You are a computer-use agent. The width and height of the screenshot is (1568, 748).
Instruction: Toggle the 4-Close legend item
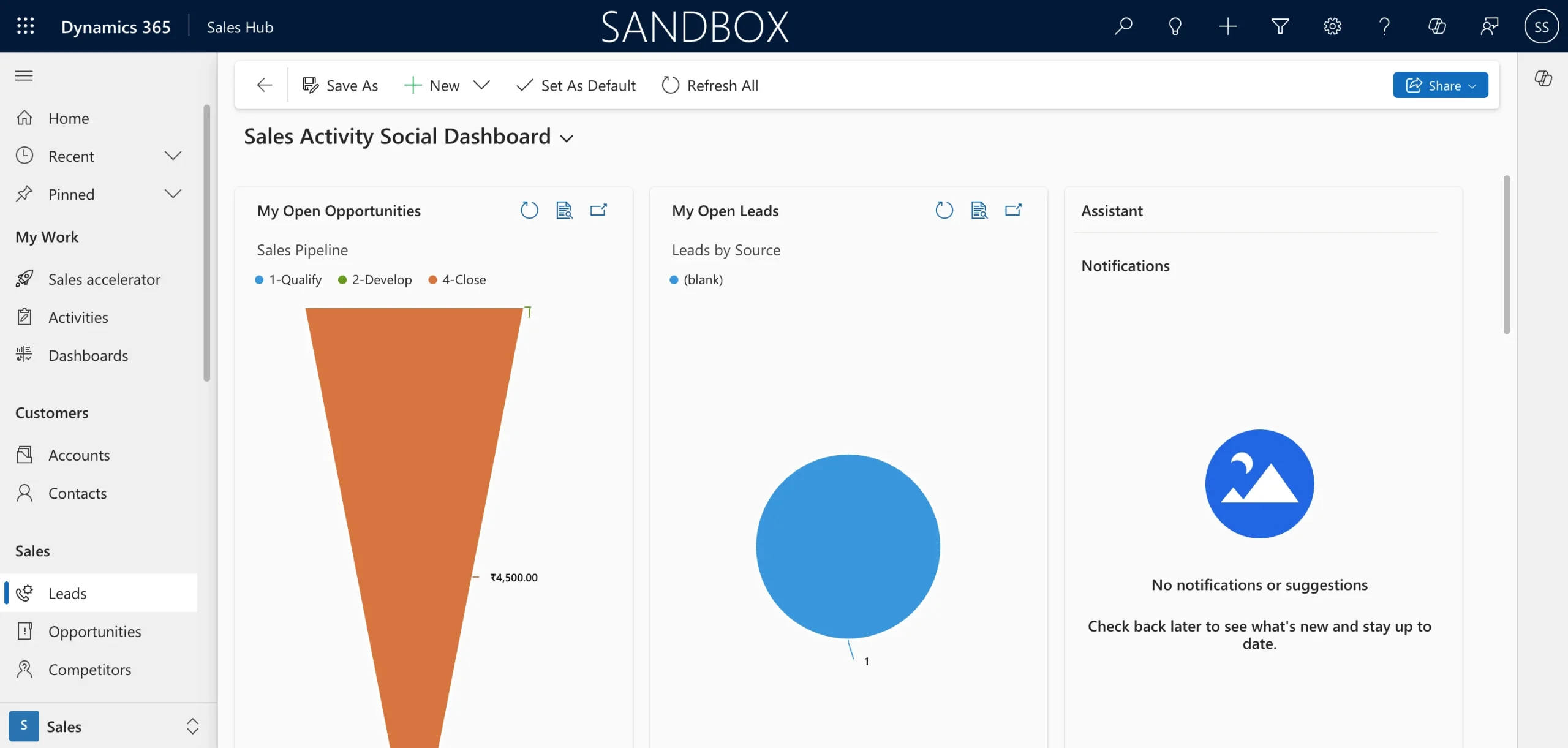[457, 279]
